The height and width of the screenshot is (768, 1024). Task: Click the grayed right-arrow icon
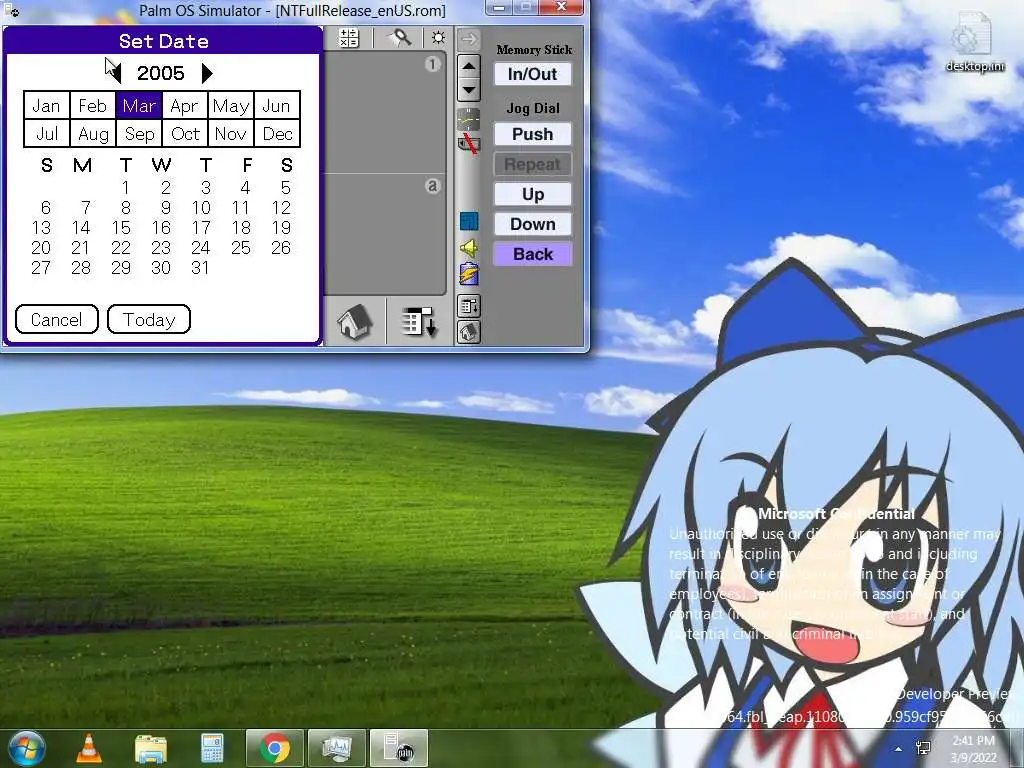click(x=468, y=39)
